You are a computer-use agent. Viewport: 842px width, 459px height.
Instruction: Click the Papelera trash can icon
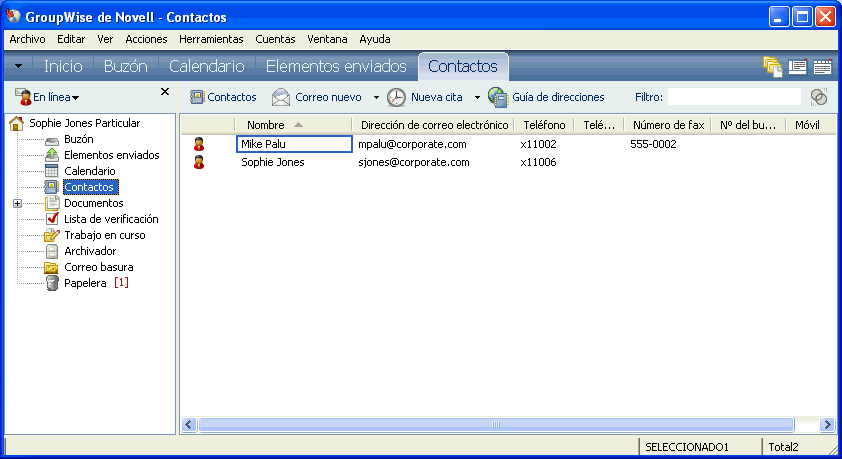pyautogui.click(x=52, y=283)
